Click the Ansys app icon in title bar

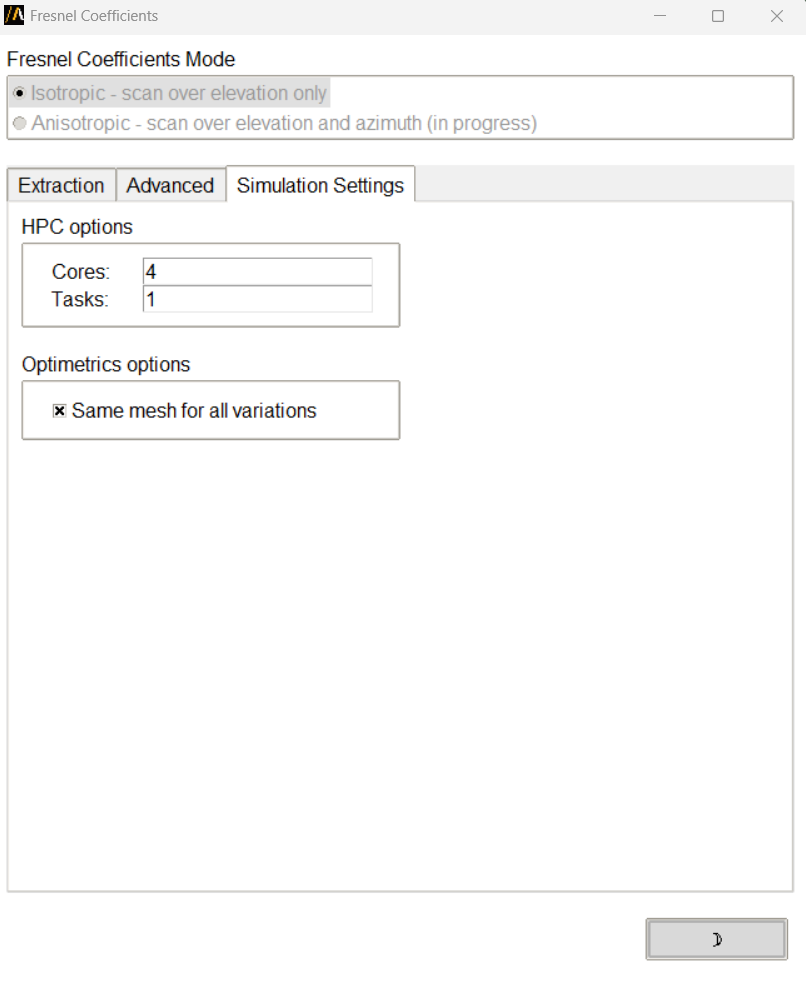coord(14,16)
